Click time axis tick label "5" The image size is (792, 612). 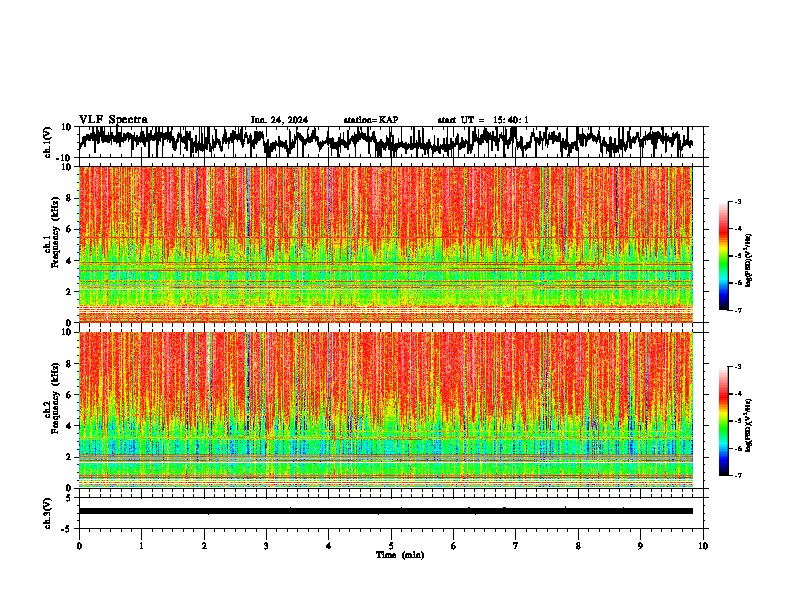(391, 546)
